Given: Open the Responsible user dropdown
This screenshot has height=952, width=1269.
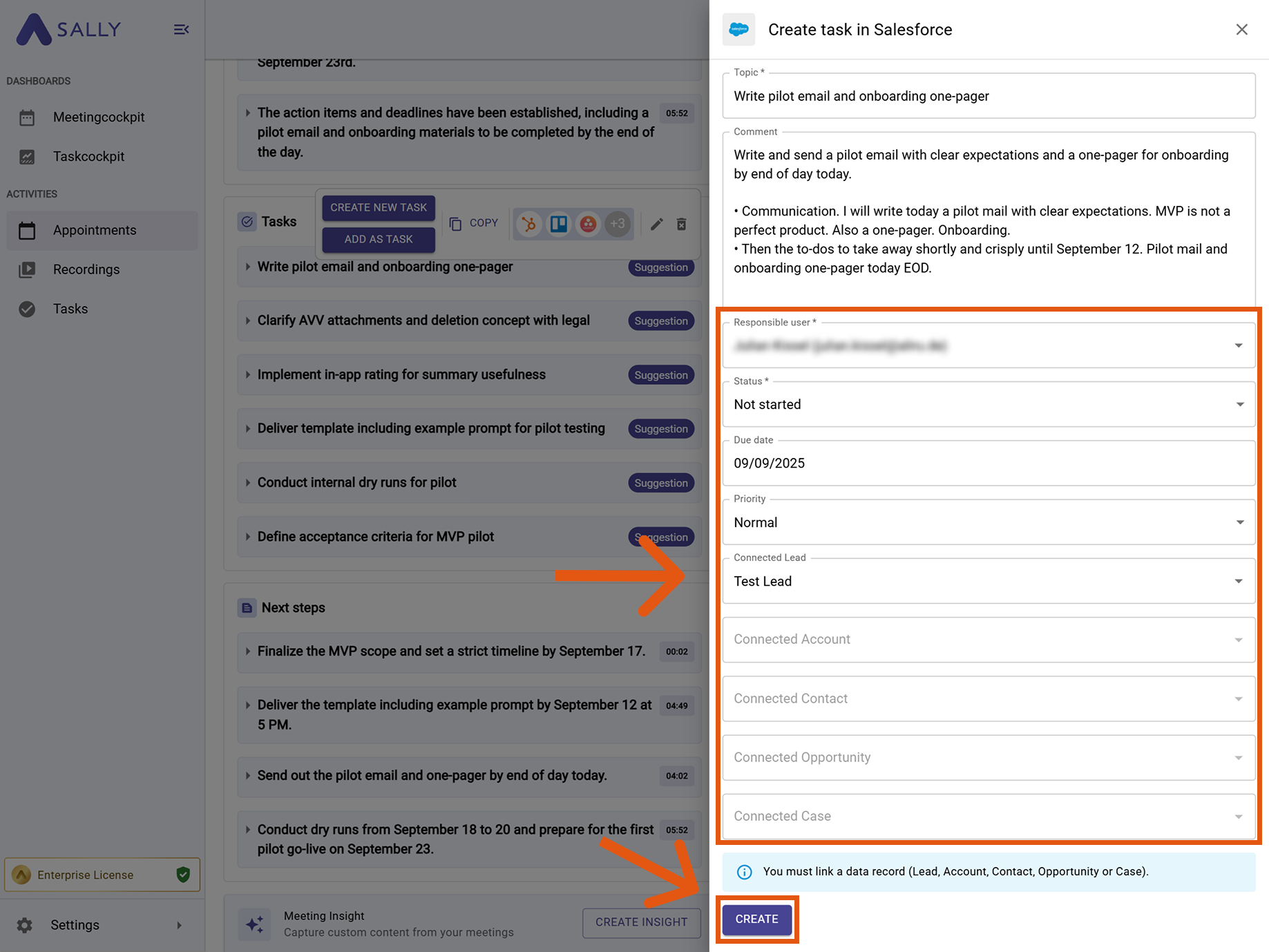Looking at the screenshot, I should (989, 345).
